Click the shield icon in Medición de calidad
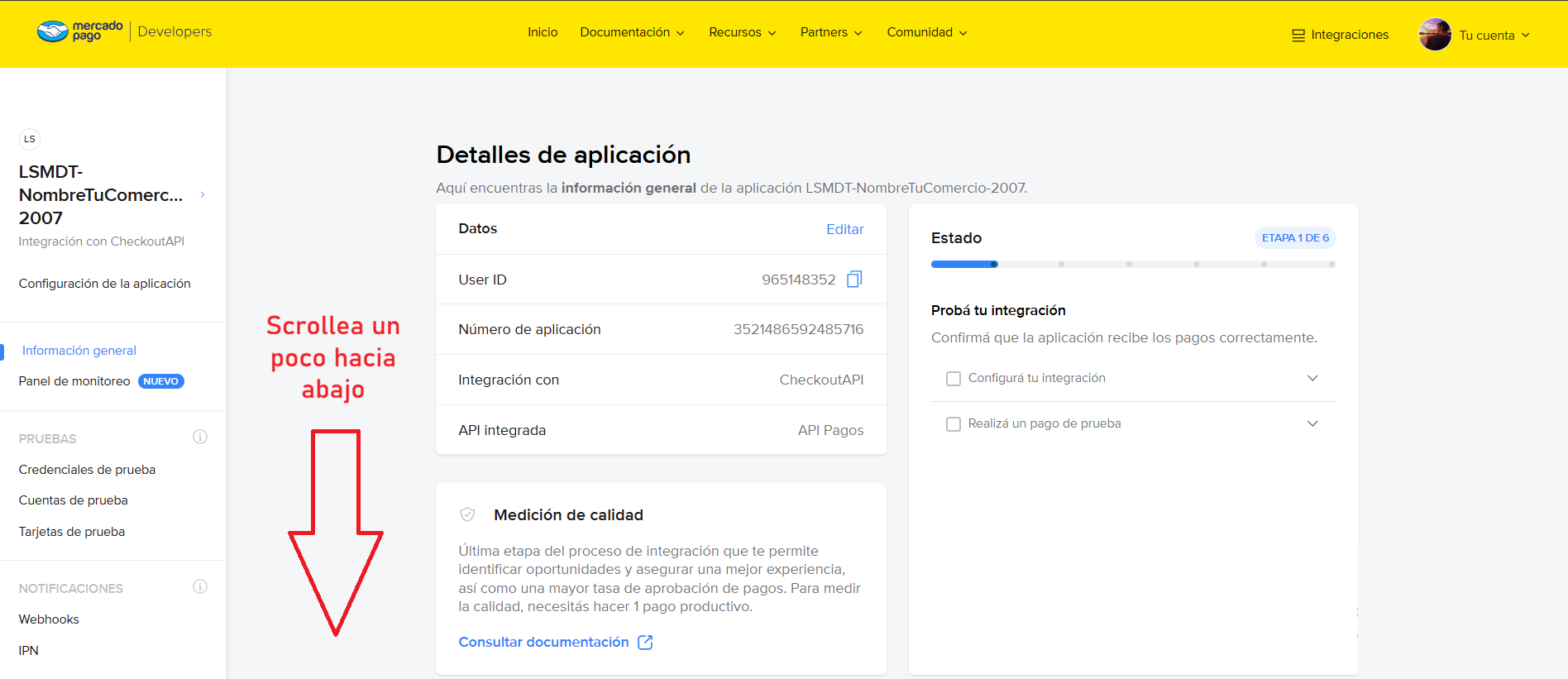The height and width of the screenshot is (679, 1568). (467, 514)
